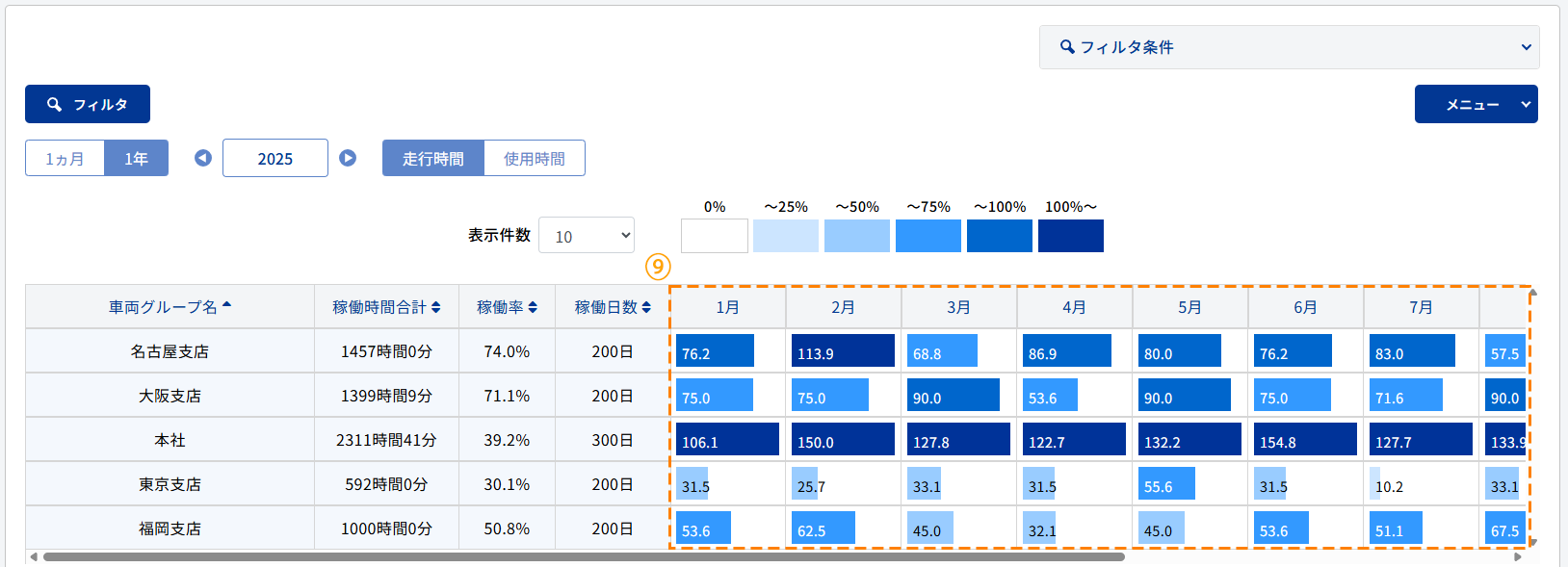
Task: Click the previous year arrow icon
Action: click(x=202, y=158)
